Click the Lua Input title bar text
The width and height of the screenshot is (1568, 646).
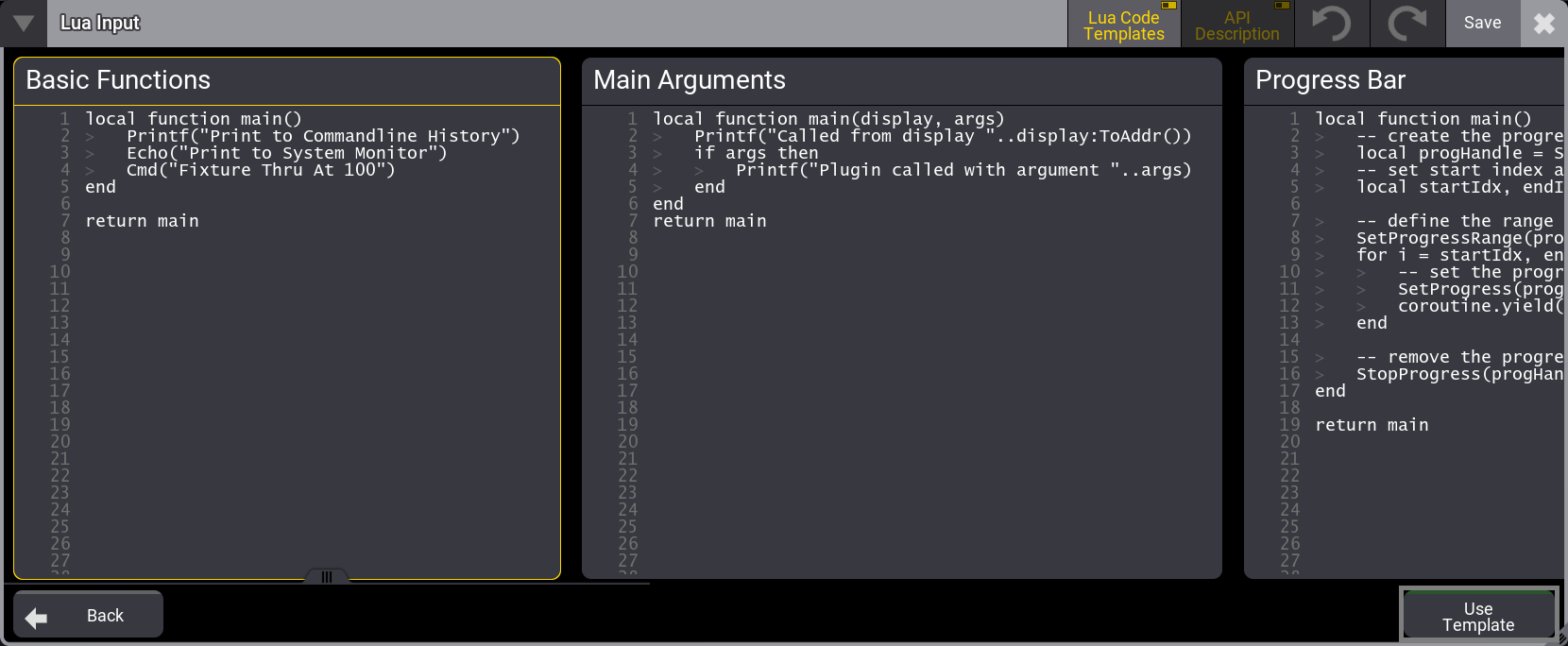[x=100, y=23]
